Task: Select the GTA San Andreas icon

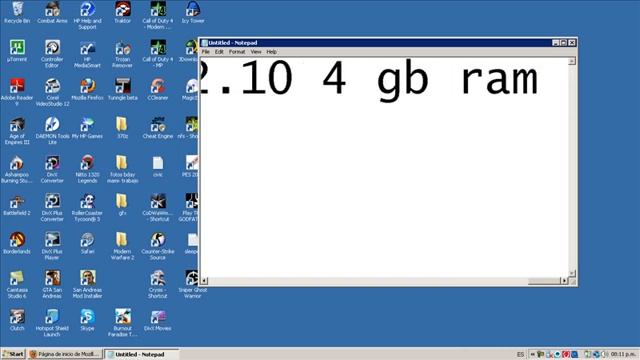Action: tap(52, 284)
